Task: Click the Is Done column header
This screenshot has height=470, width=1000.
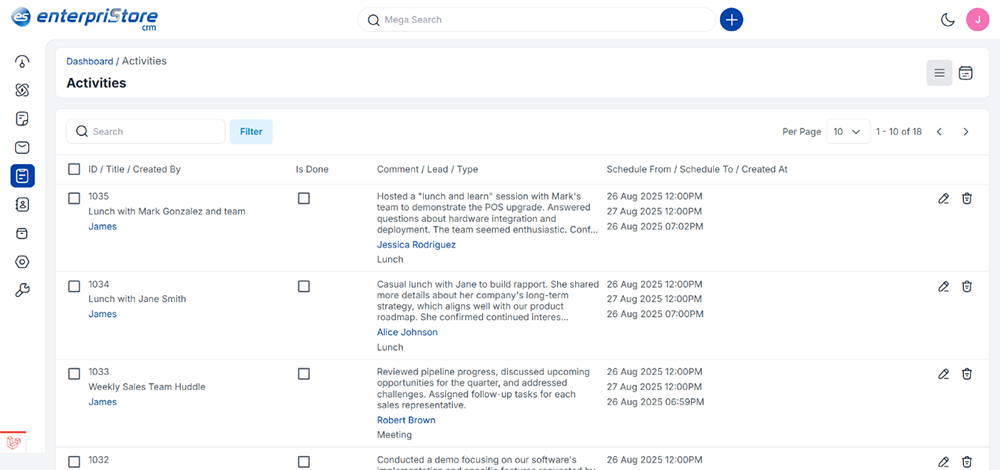Action: pyautogui.click(x=312, y=170)
